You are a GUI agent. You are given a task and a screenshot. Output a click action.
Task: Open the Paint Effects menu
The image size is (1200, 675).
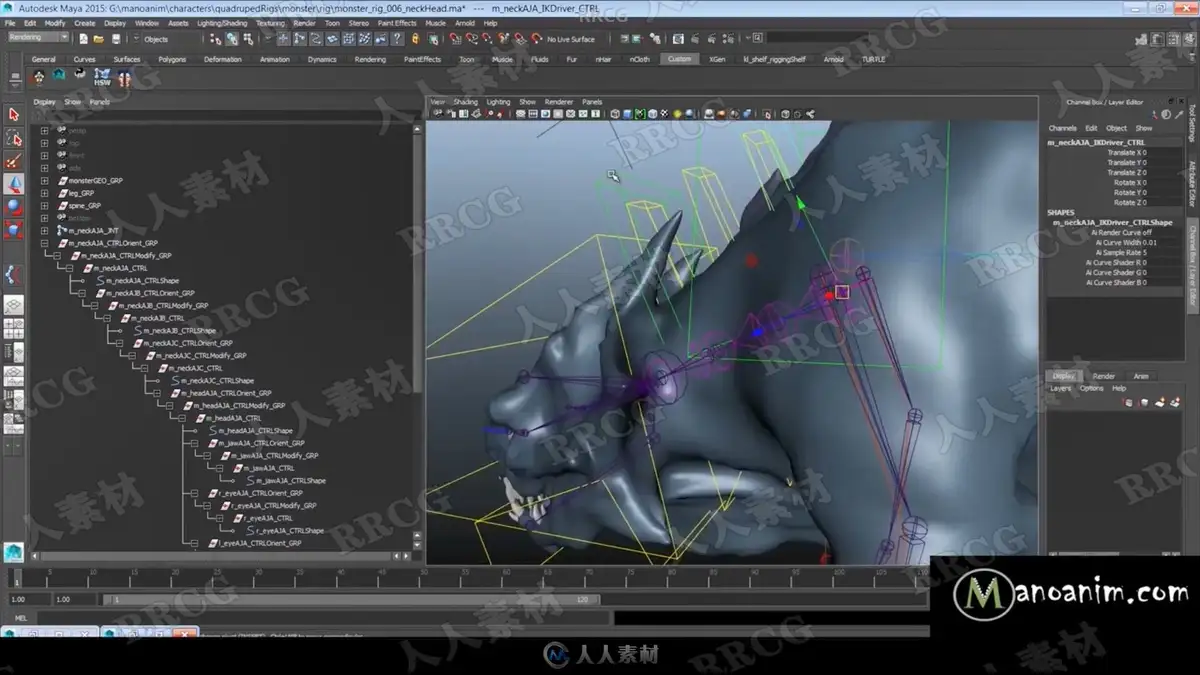tap(397, 23)
